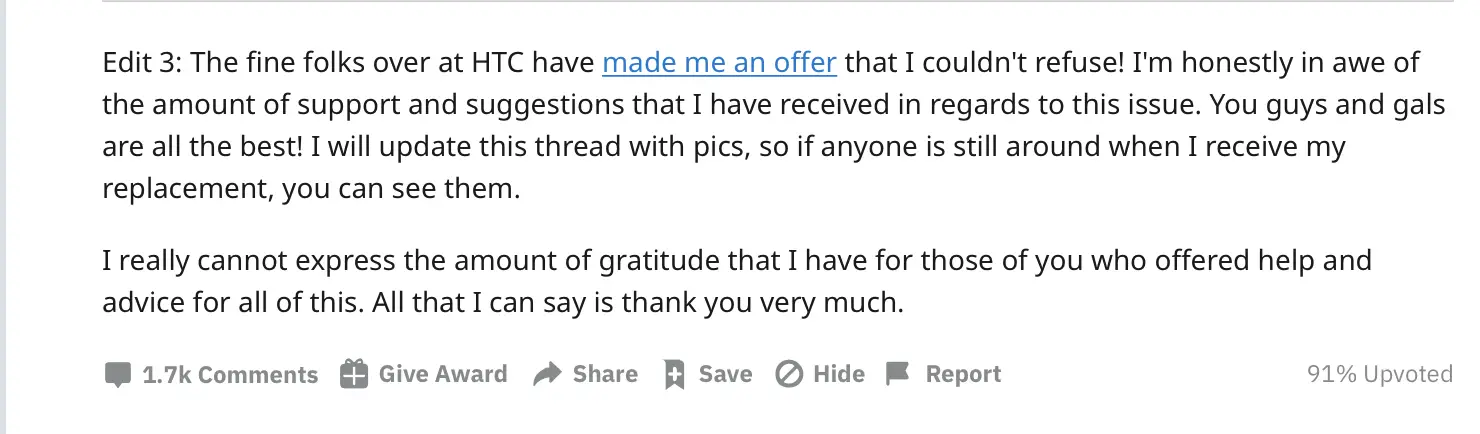Click the 'I really cannot express' paragraph
Screen dimensions: 1480x434
737,282
